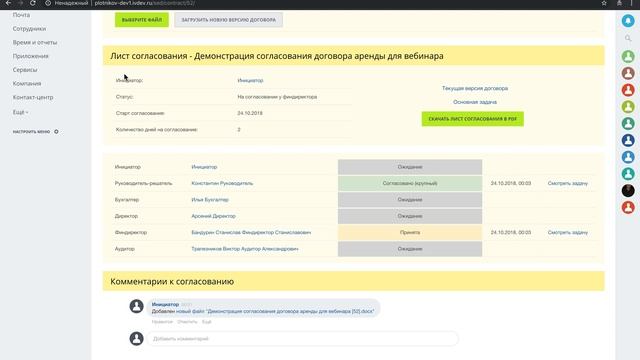This screenshot has height=360, width=640.
Task: Open Приложения in the left menu
Action: 31,56
